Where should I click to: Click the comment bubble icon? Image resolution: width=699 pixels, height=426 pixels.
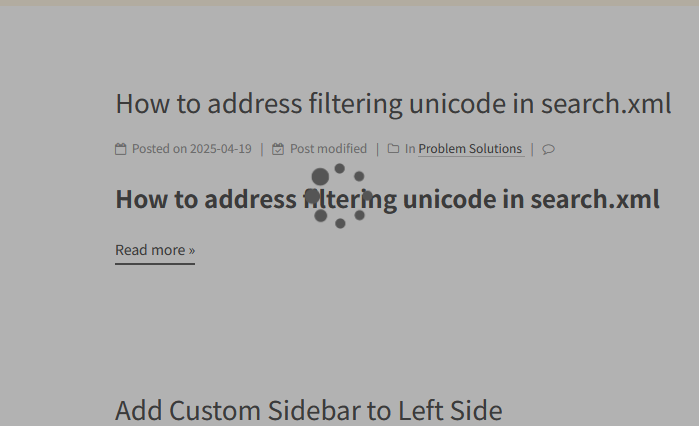pos(548,149)
